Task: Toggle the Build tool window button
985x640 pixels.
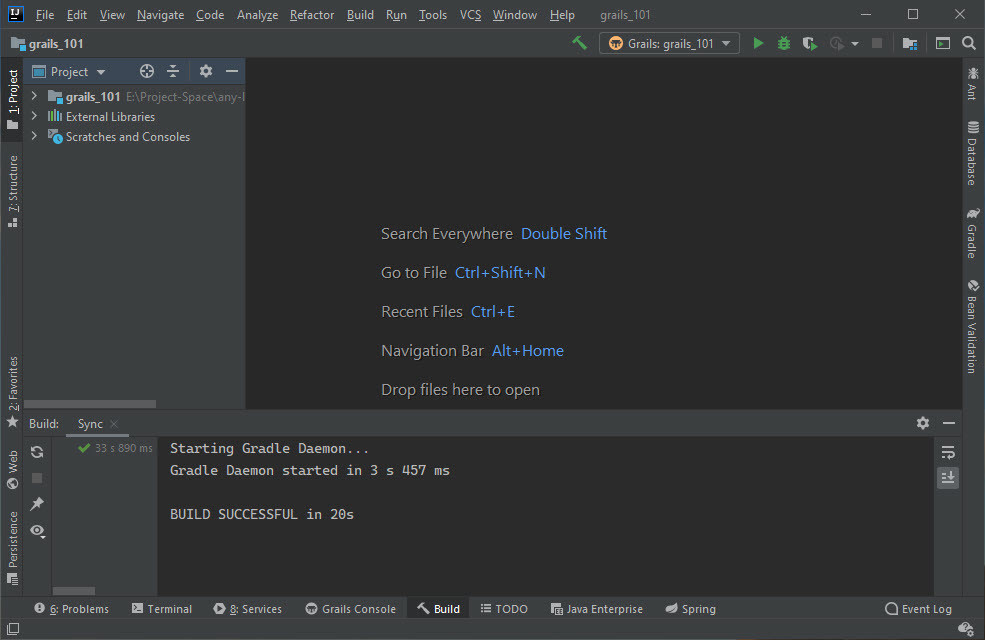Action: click(438, 609)
